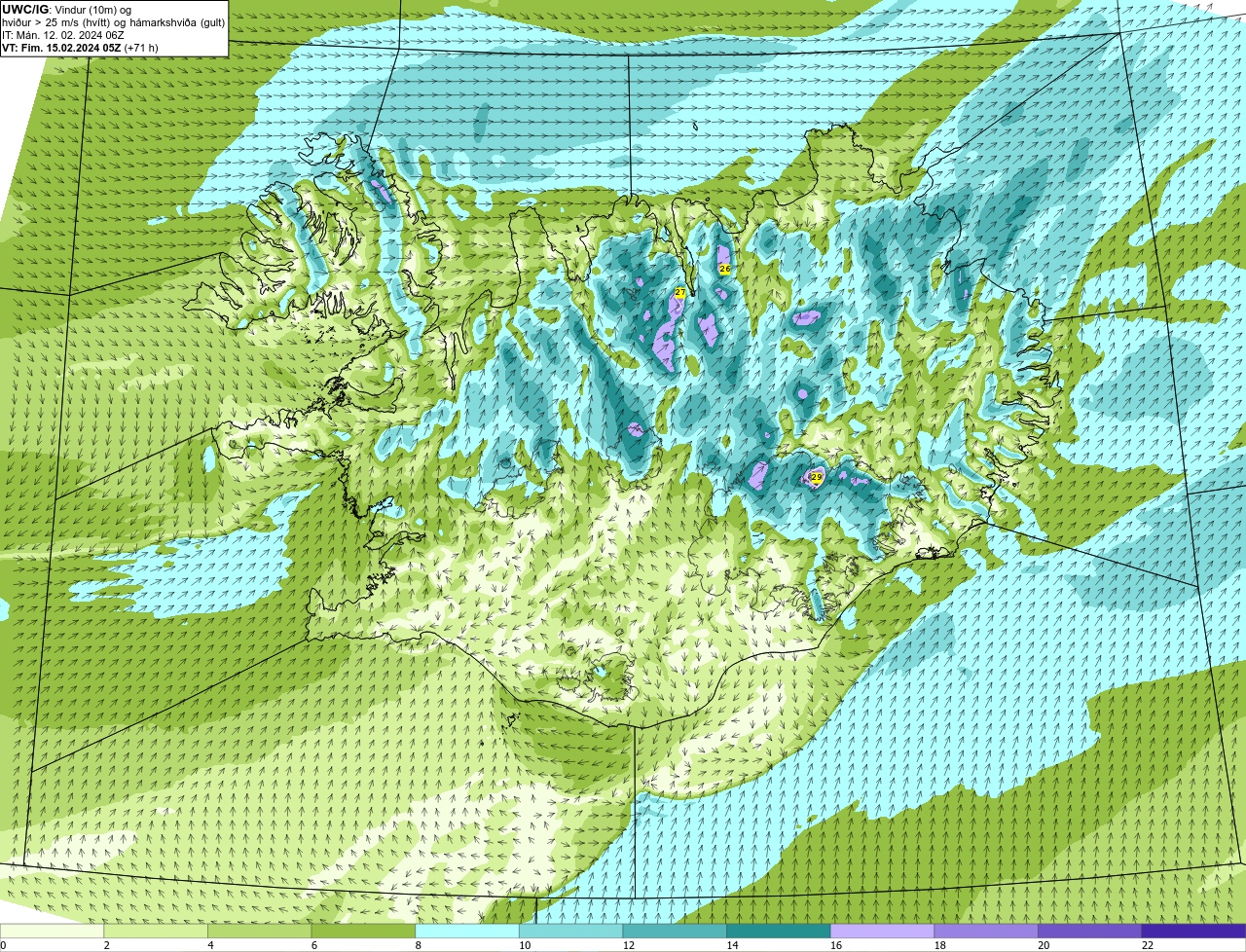Screen dimensions: 1246x952
Task: Click the 6–8 m/s olive green swatch
Action: [x=363, y=931]
